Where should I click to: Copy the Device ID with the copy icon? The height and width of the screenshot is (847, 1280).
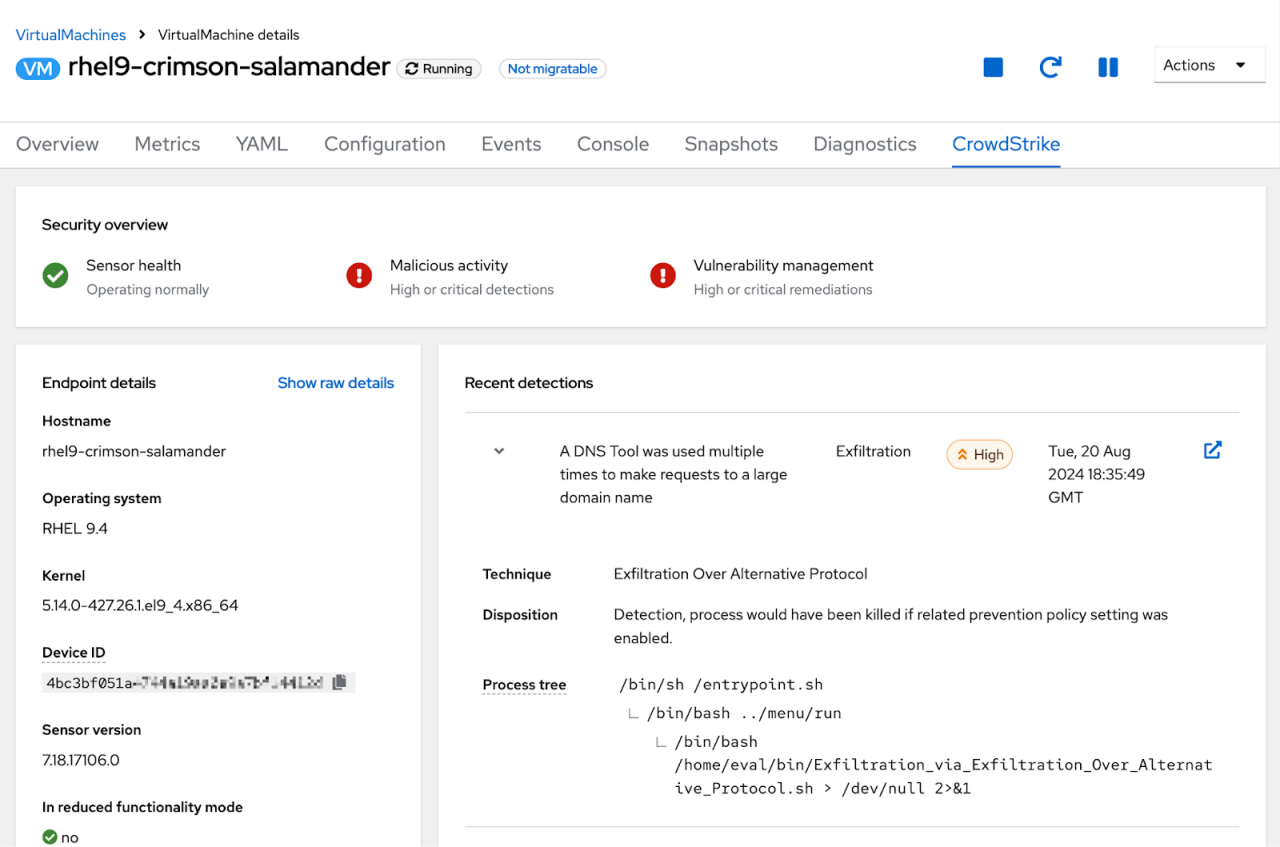[340, 682]
